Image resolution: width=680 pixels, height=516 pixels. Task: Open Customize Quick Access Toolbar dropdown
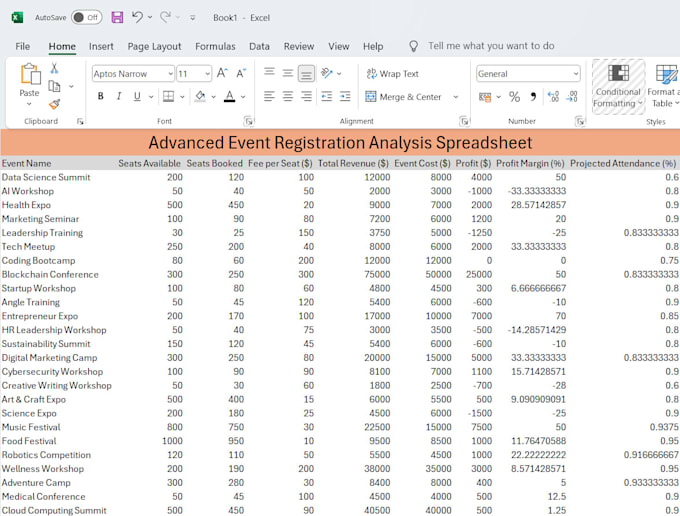193,17
